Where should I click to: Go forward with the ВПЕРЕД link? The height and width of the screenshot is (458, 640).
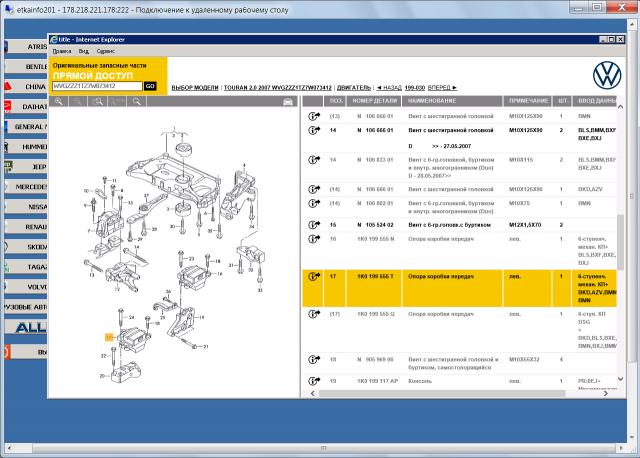[442, 88]
